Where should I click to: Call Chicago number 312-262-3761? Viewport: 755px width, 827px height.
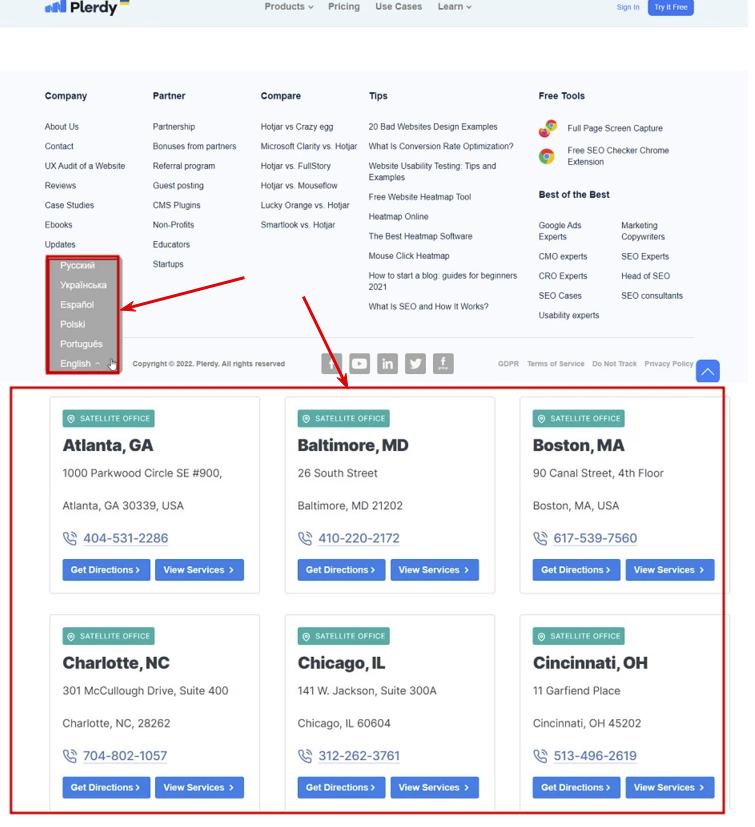[x=359, y=756]
